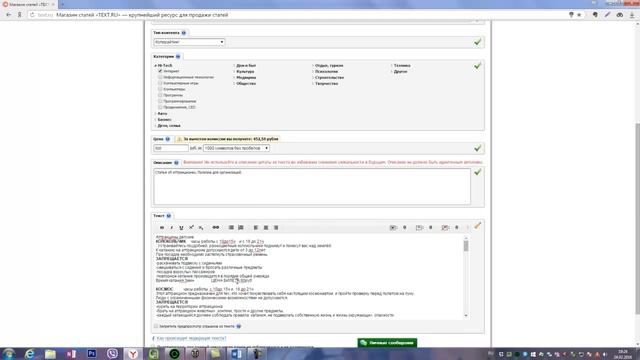
Task: Insert a numbered list
Action: [241, 227]
